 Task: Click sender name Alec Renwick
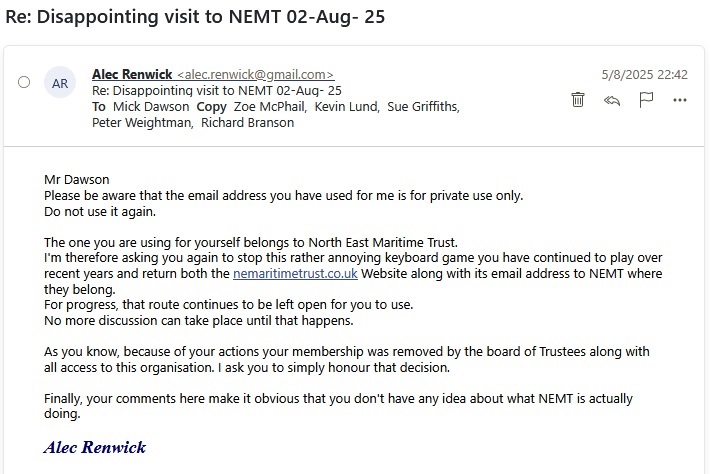132,75
